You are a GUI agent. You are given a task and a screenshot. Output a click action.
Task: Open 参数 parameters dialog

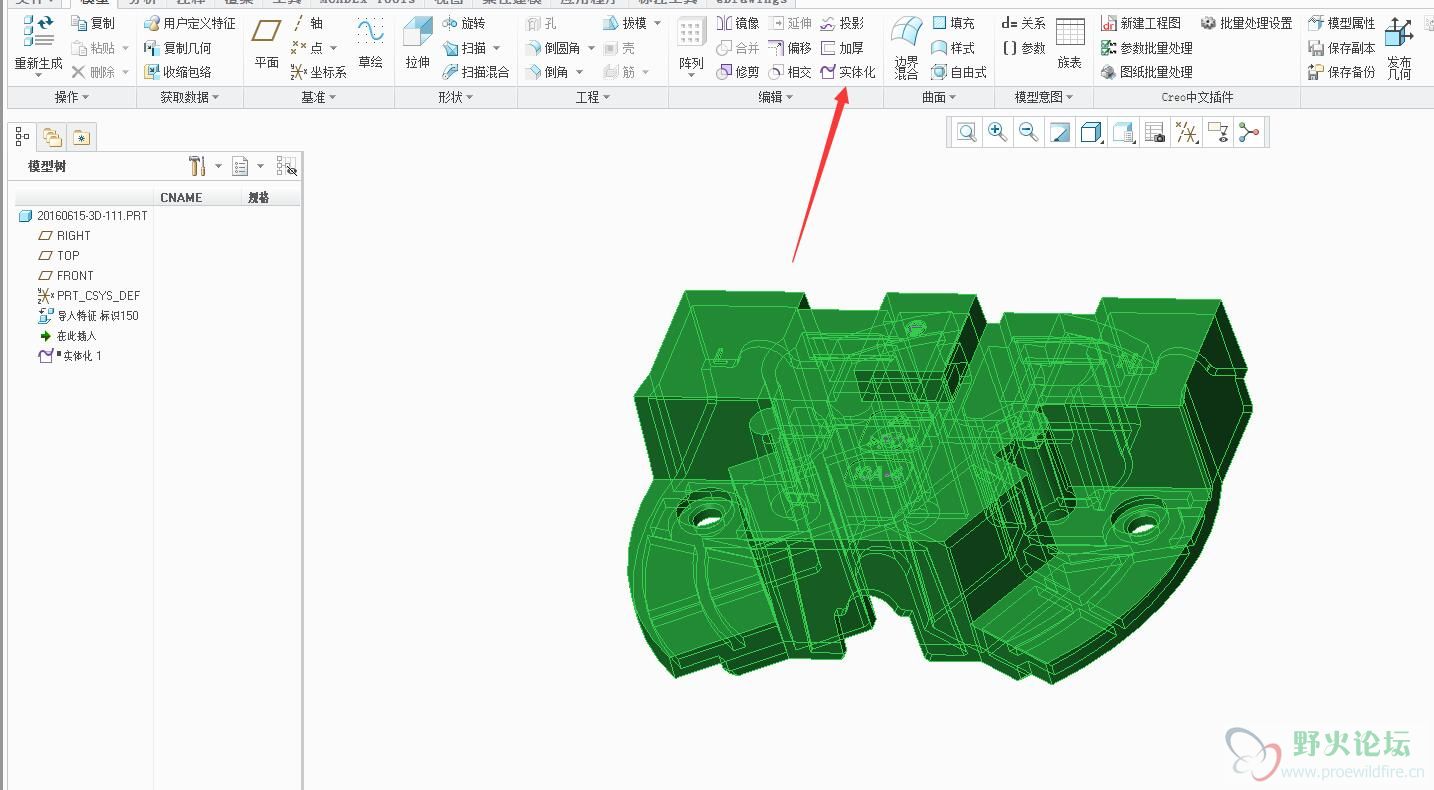pos(1023,47)
